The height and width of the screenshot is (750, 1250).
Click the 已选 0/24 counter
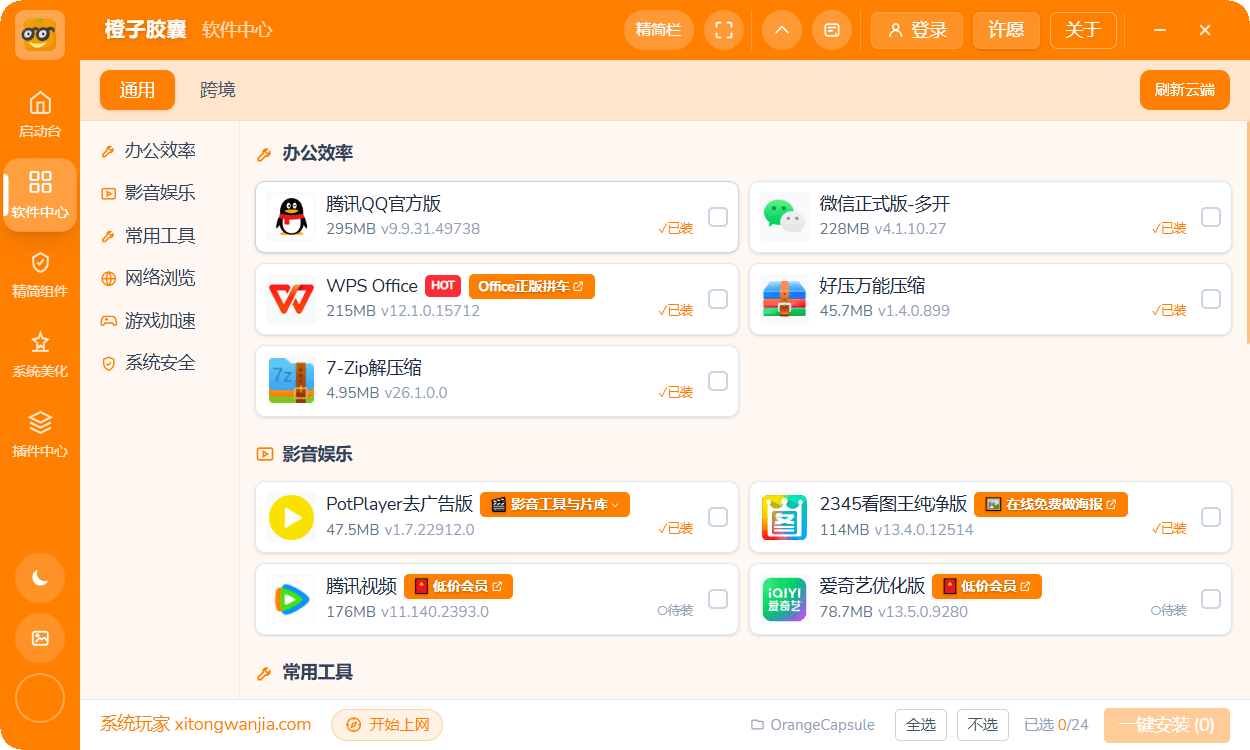[1057, 725]
